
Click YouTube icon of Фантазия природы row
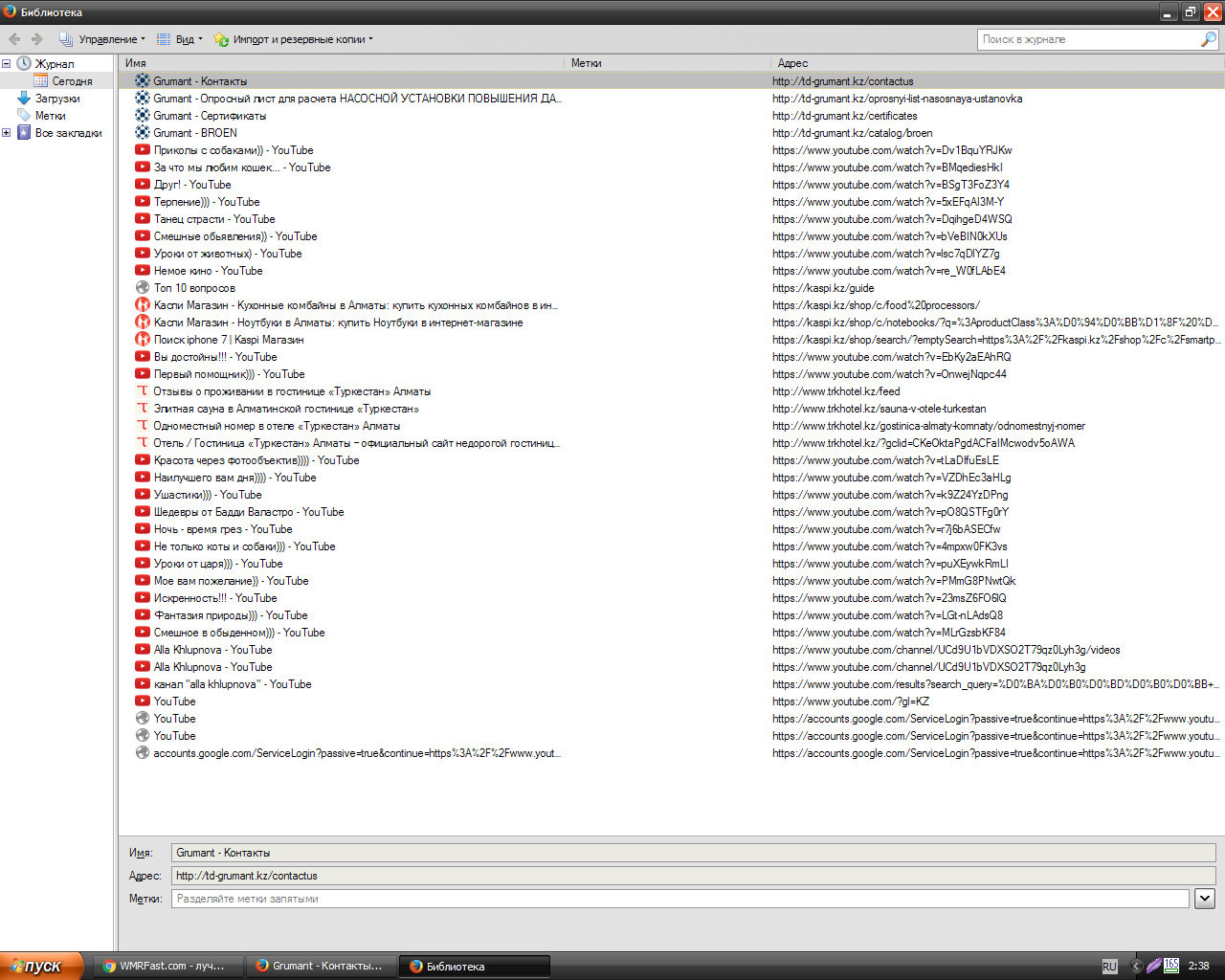(x=143, y=615)
